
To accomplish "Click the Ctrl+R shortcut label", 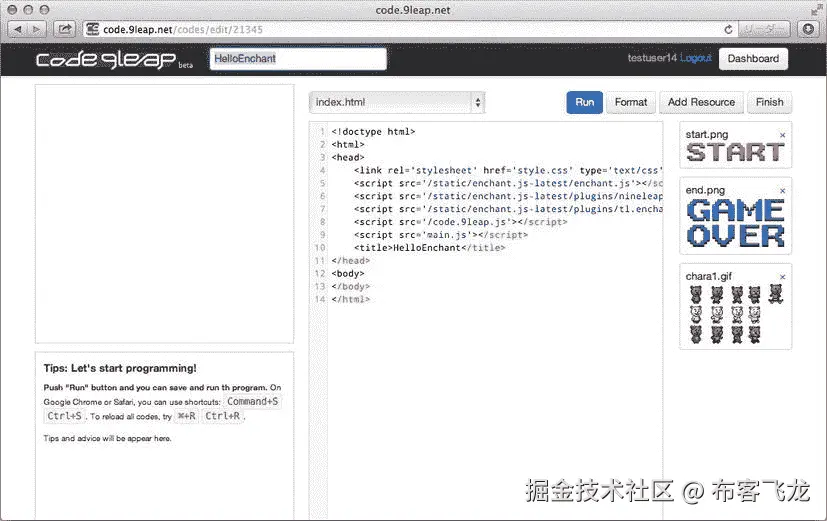I will coord(223,416).
